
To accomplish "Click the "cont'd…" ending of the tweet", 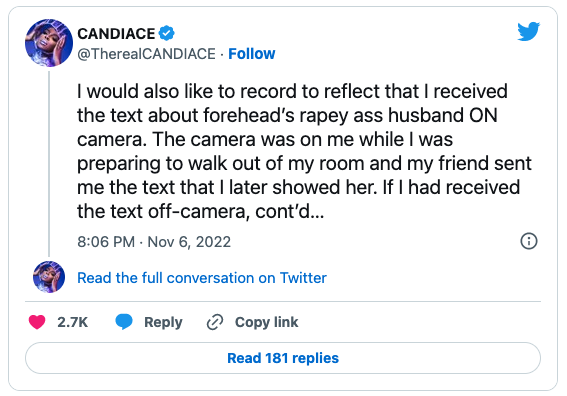I will point(290,212).
